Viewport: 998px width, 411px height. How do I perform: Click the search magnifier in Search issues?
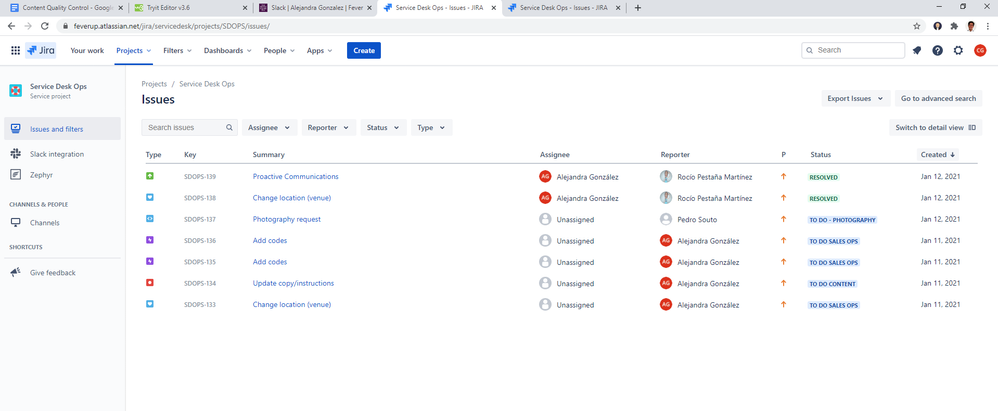229,127
